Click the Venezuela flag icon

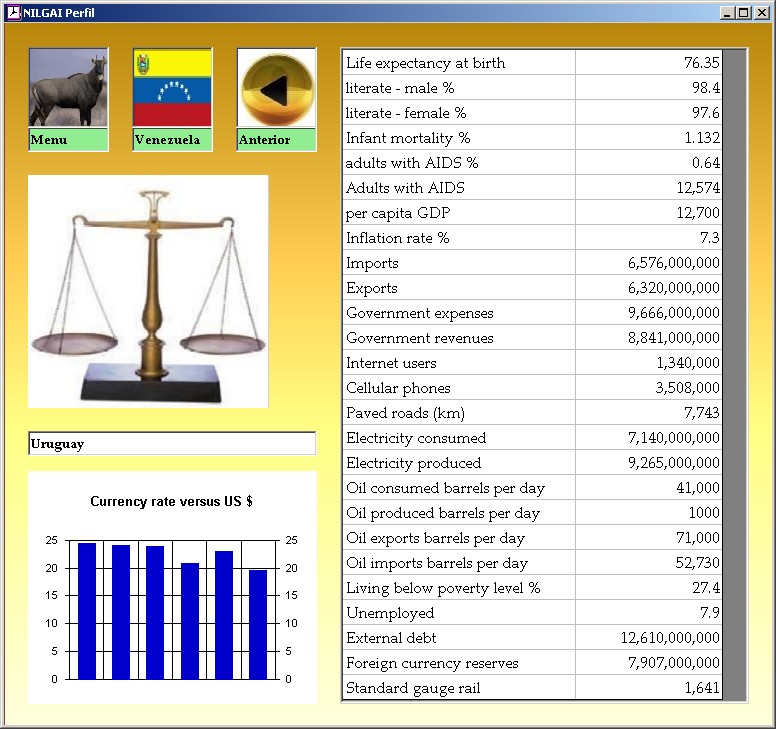(172, 89)
